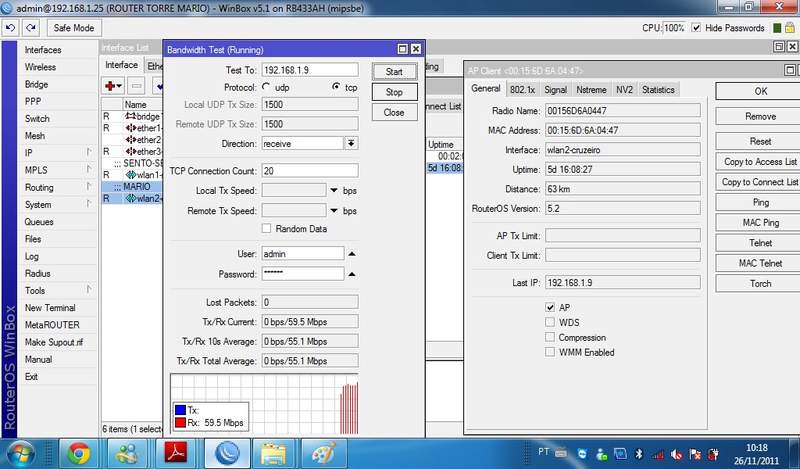Toggle the Random Data checkbox
The image size is (800, 469).
tap(266, 228)
